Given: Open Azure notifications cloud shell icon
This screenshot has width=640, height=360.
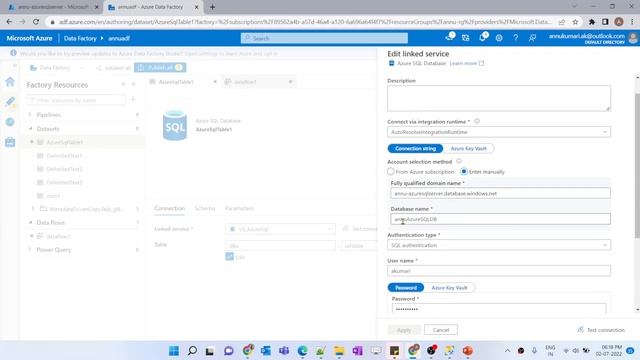Looking at the screenshot, I should point(449,37).
